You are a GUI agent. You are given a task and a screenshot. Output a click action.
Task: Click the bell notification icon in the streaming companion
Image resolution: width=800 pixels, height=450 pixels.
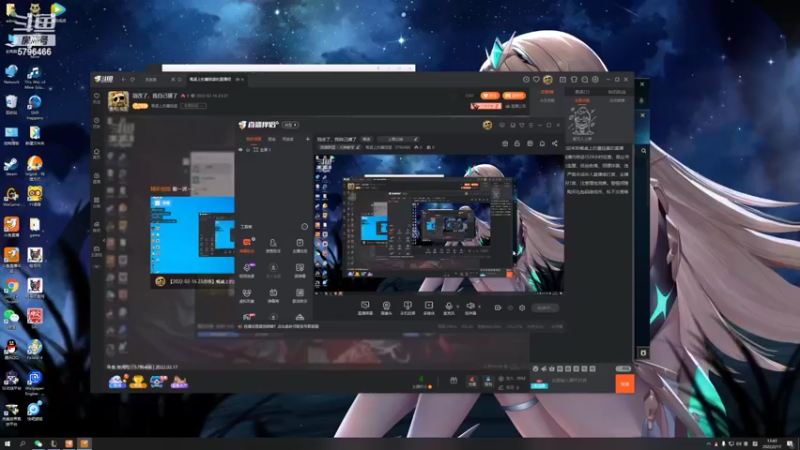(542, 144)
